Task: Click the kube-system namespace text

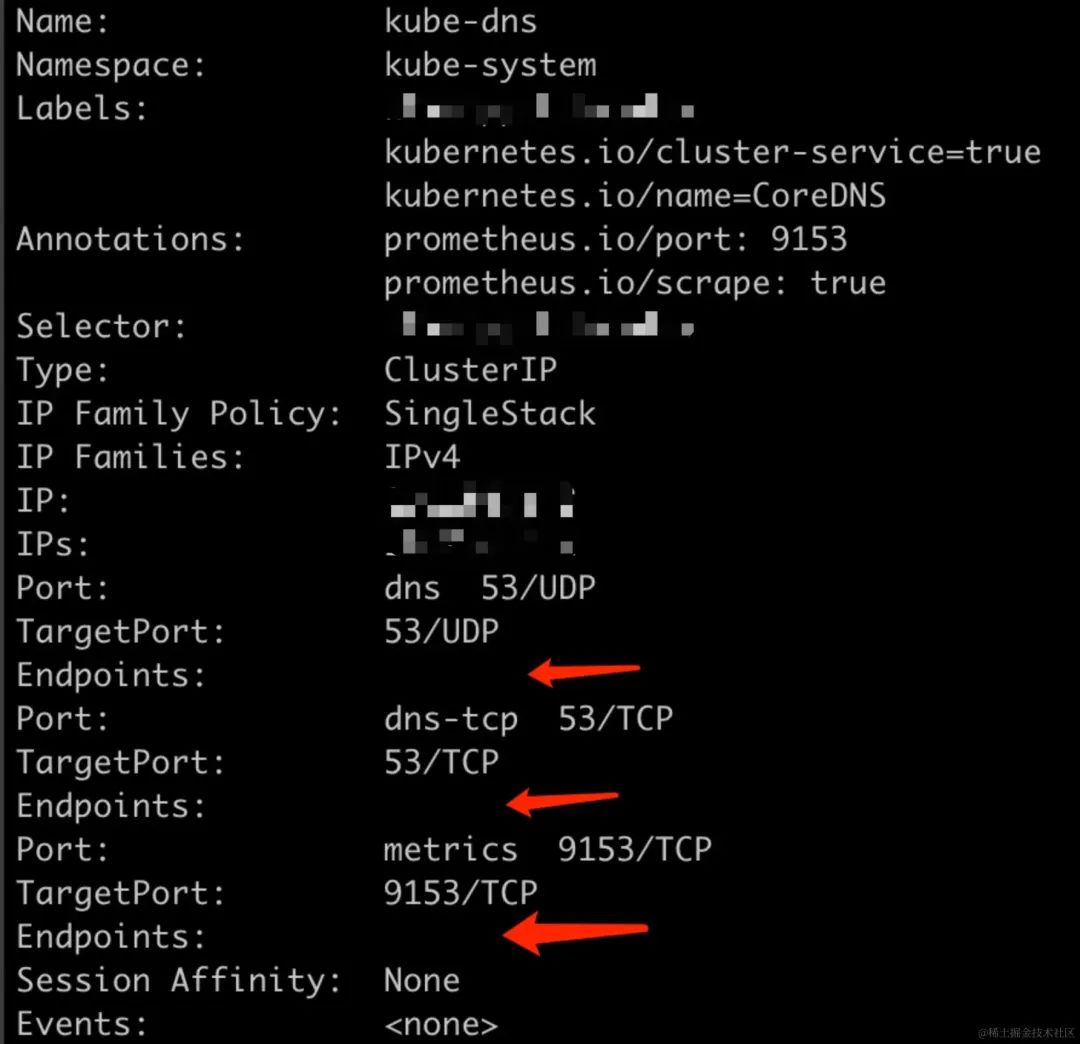Action: click(x=490, y=65)
